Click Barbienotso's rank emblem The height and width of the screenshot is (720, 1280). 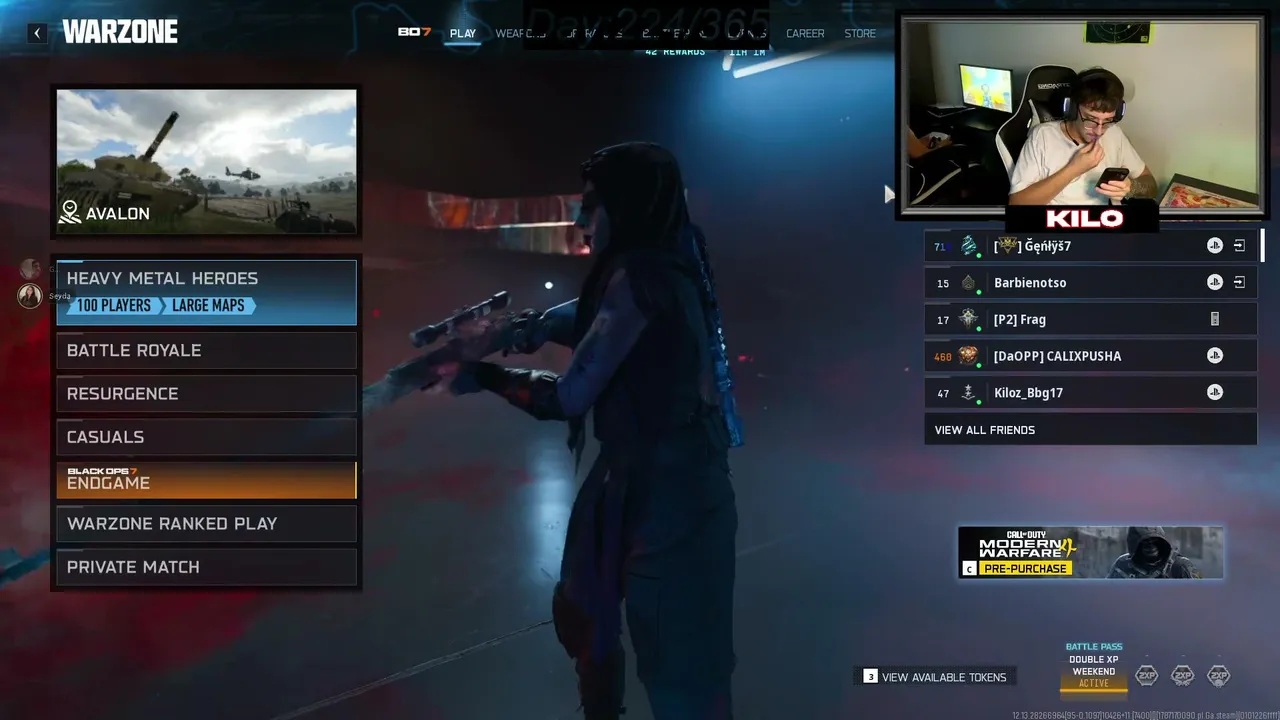coord(968,283)
